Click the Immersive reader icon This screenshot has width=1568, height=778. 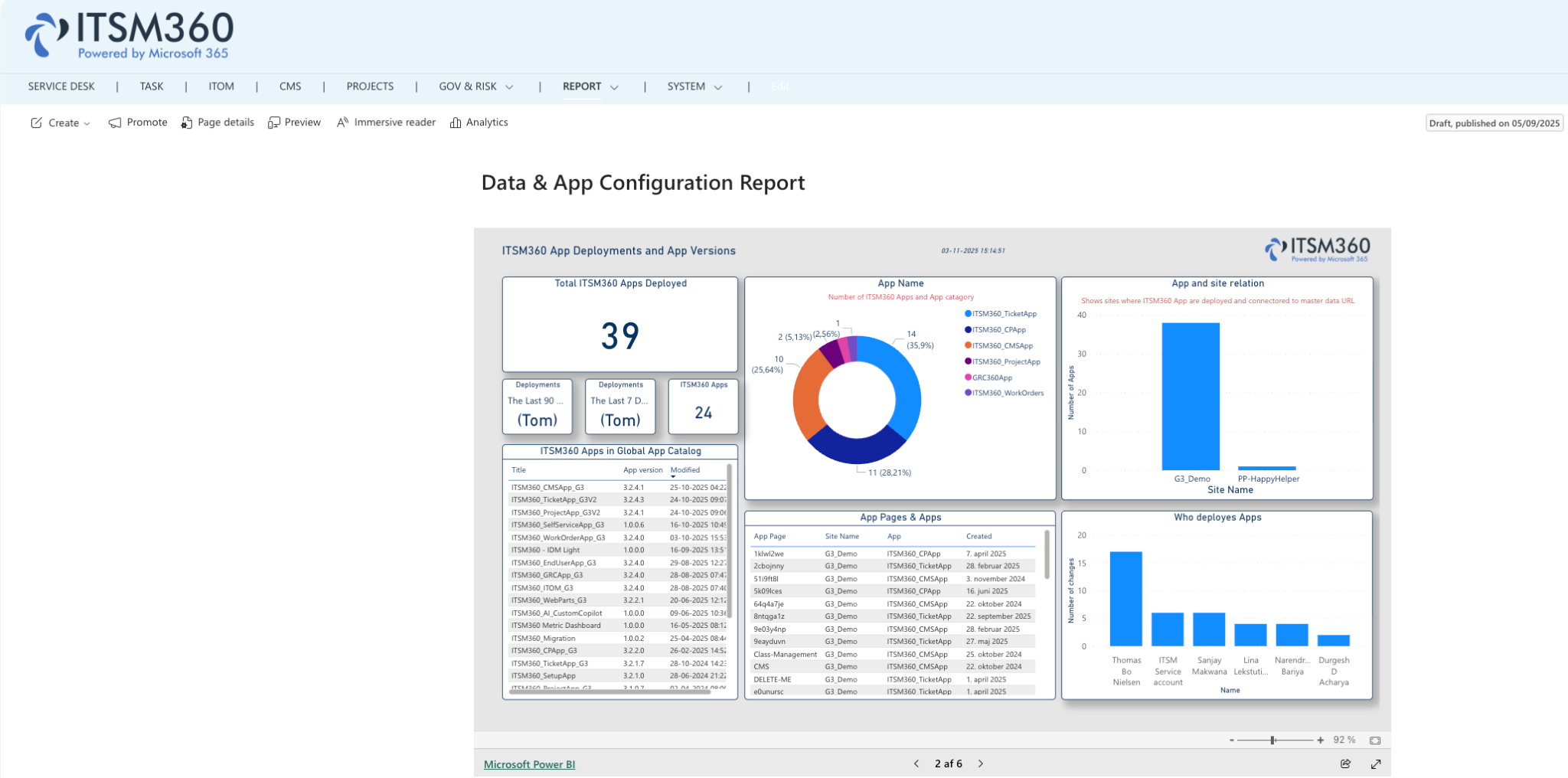[343, 123]
